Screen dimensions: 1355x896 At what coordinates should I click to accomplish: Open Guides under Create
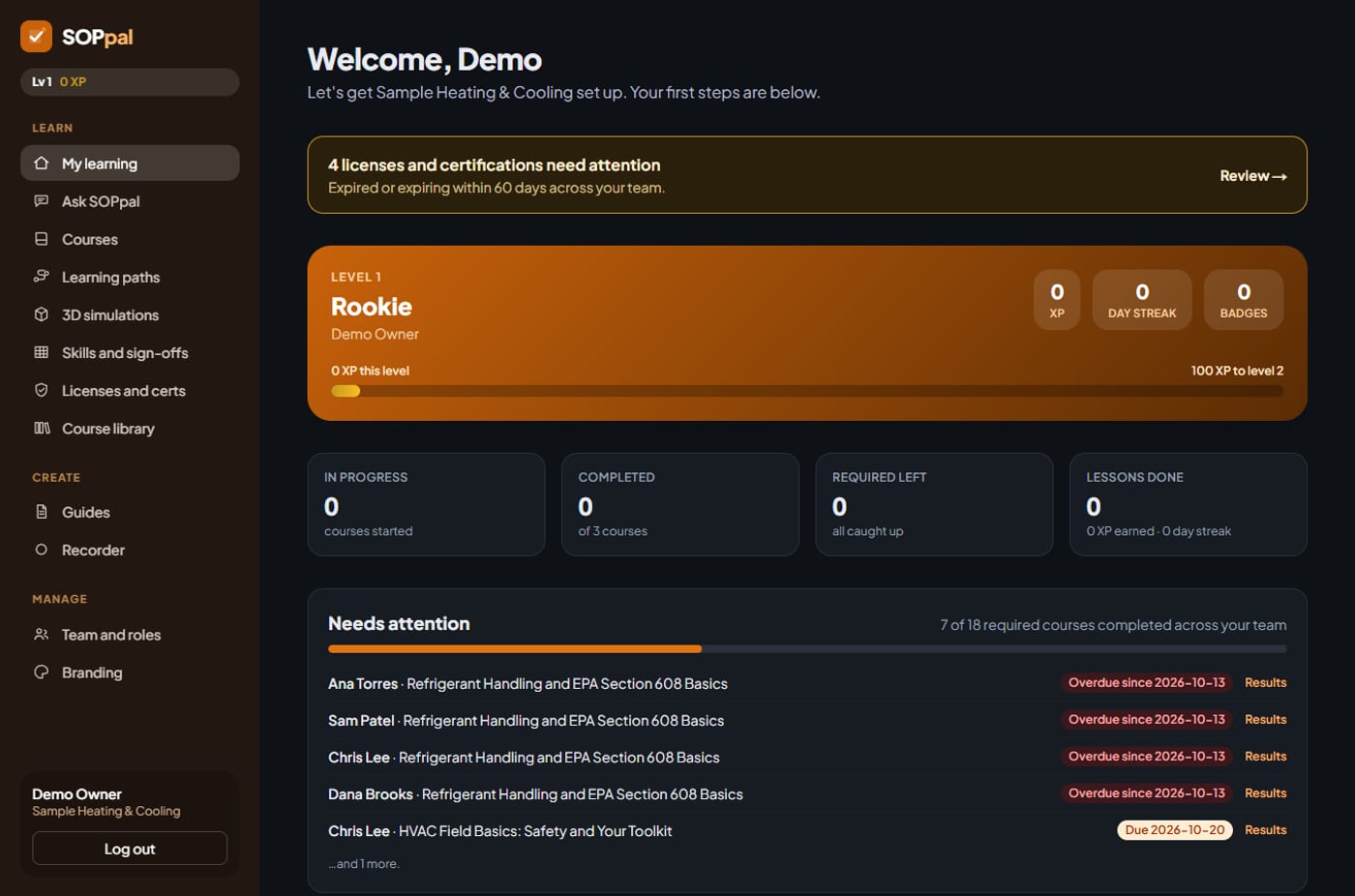130,512
